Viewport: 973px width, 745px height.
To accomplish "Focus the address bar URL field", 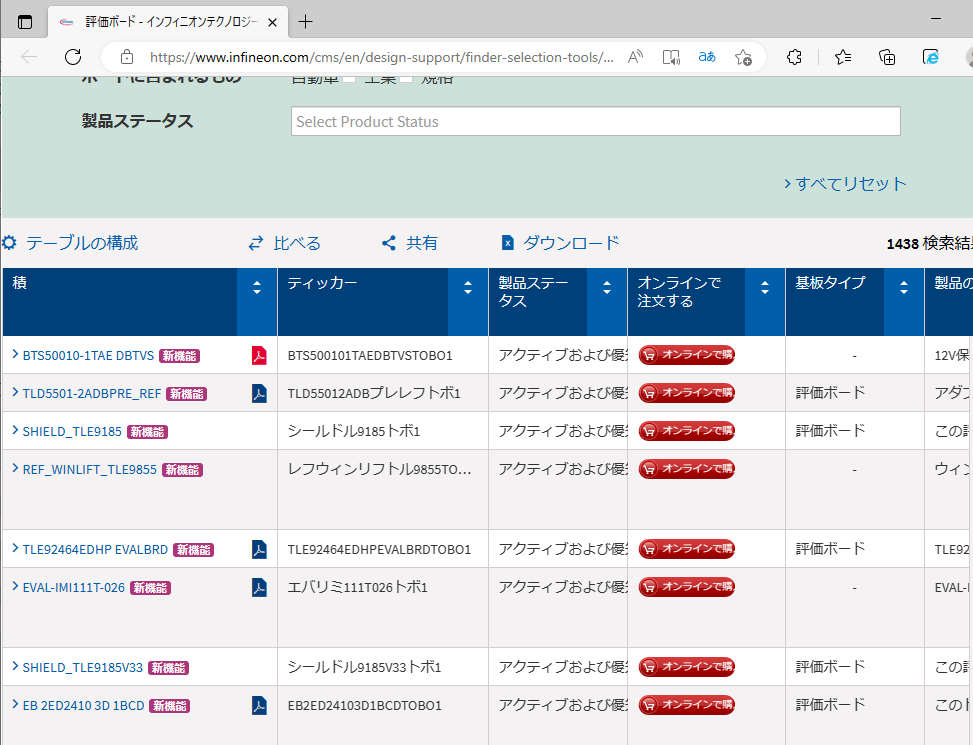I will click(x=382, y=57).
